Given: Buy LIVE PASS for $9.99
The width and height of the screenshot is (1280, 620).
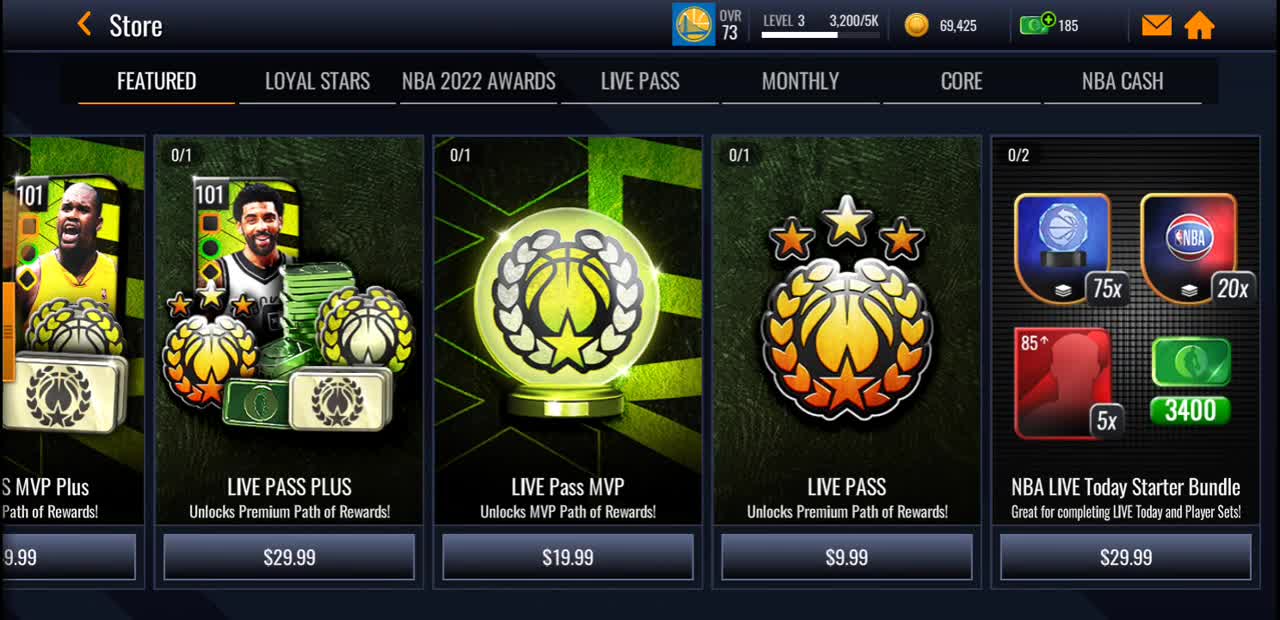Looking at the screenshot, I should (x=847, y=557).
